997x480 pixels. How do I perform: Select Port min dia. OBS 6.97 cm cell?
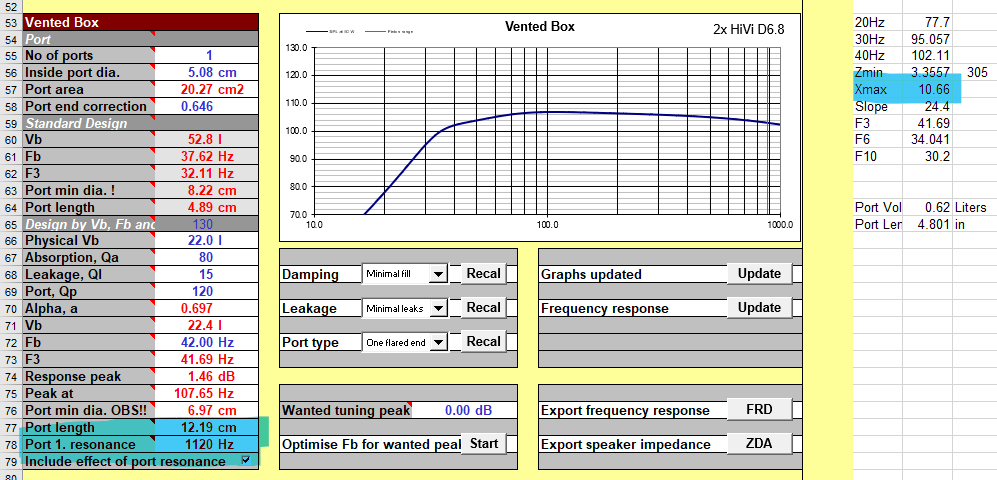pos(207,410)
